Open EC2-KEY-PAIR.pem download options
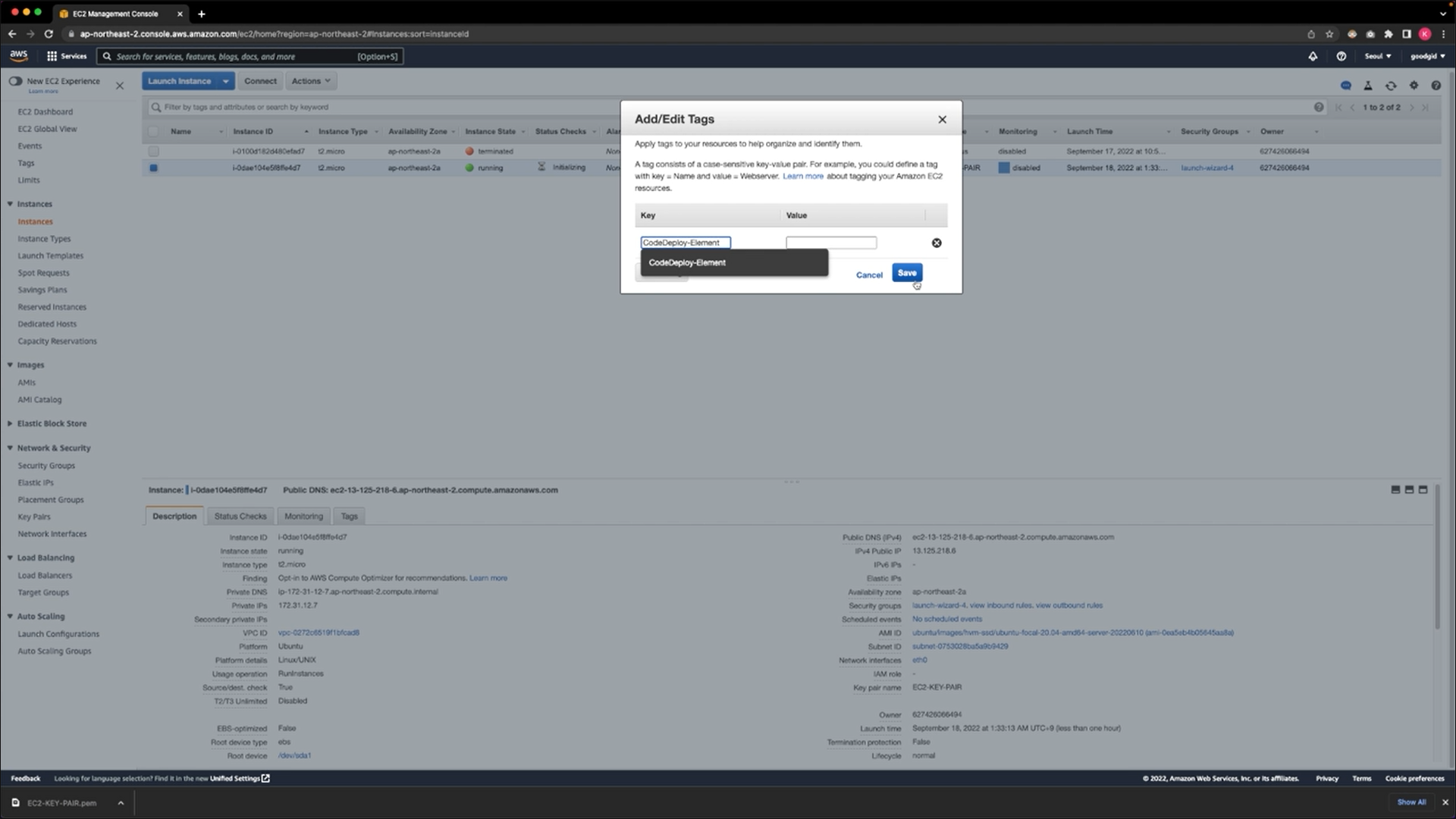Screen dimensions: 1456x819 (x=121, y=803)
